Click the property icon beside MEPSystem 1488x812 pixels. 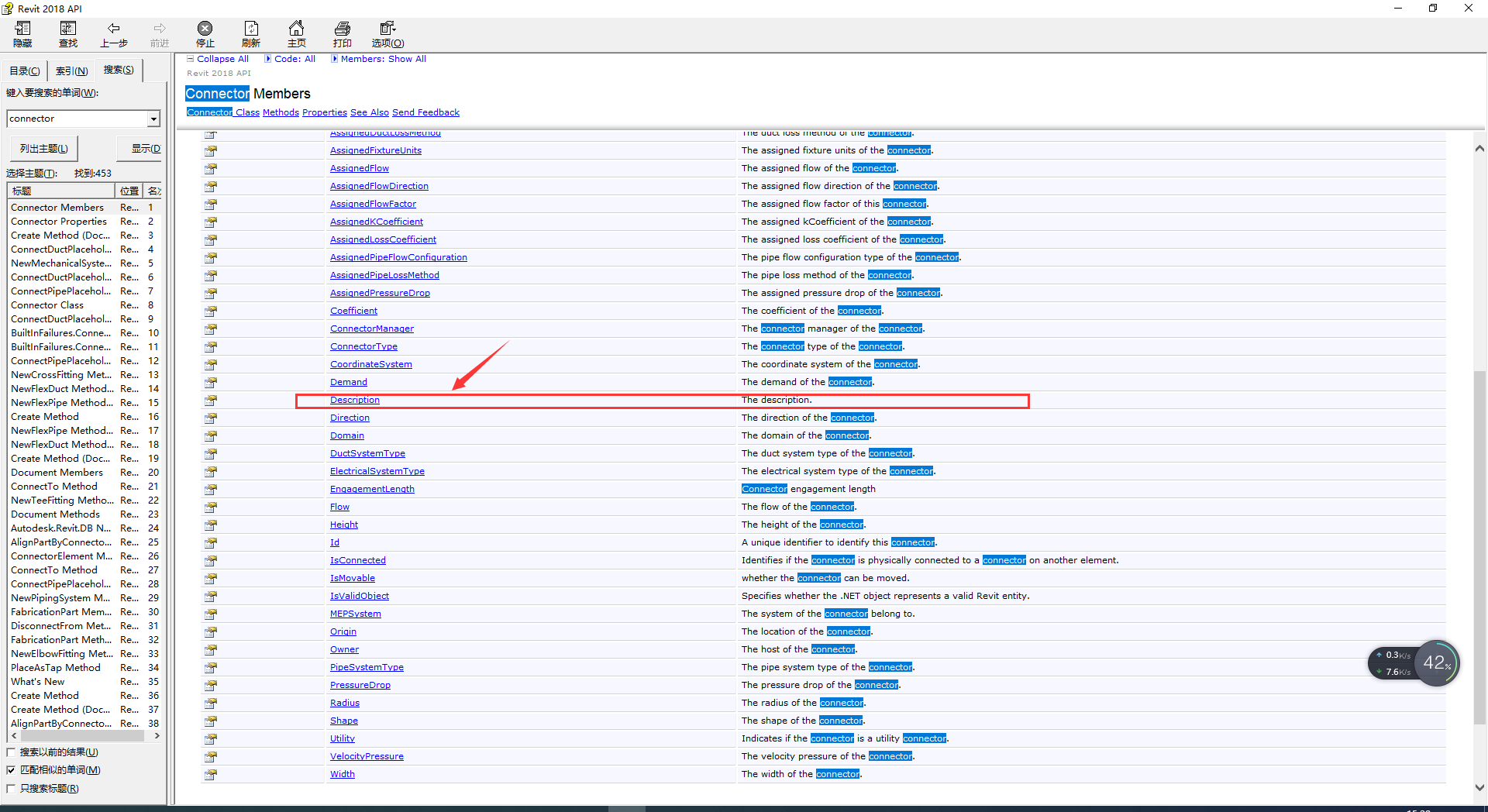[211, 614]
